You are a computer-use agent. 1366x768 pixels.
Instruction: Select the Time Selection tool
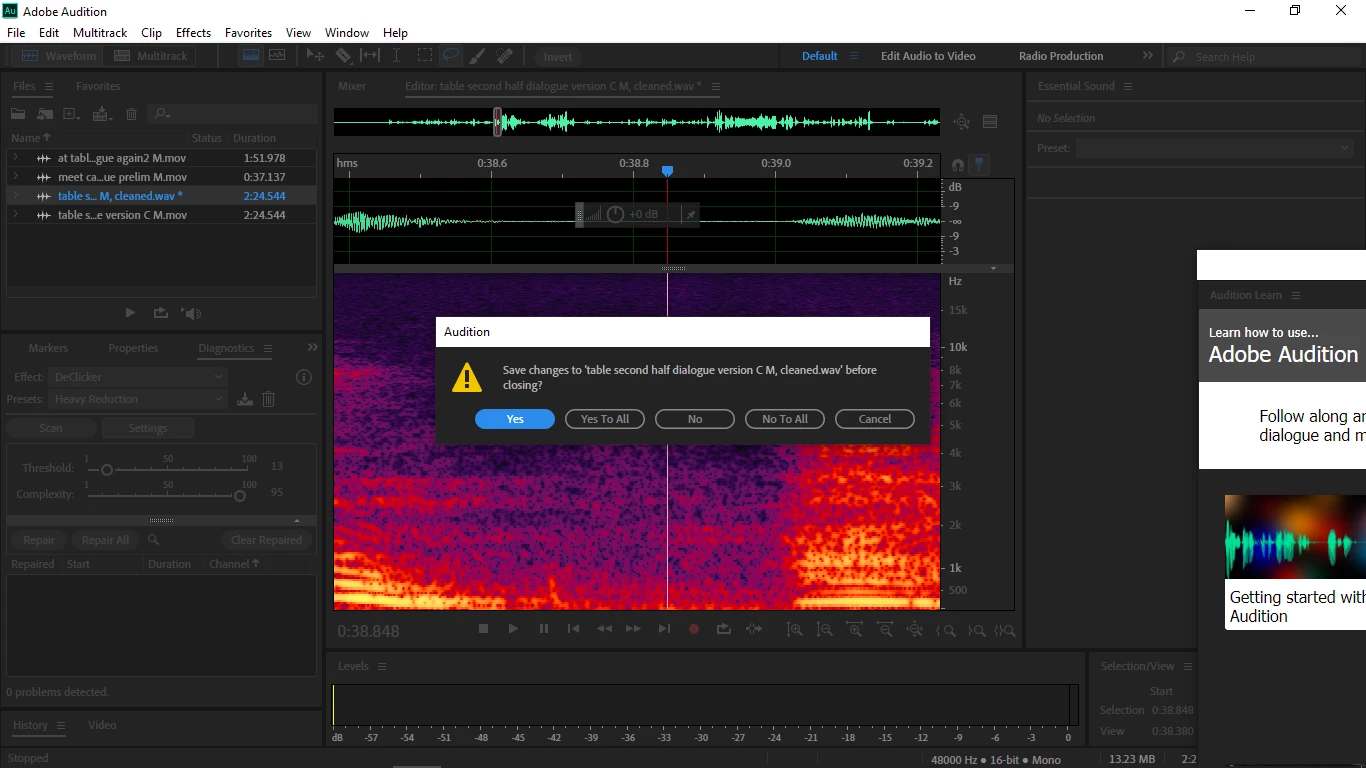(x=397, y=56)
